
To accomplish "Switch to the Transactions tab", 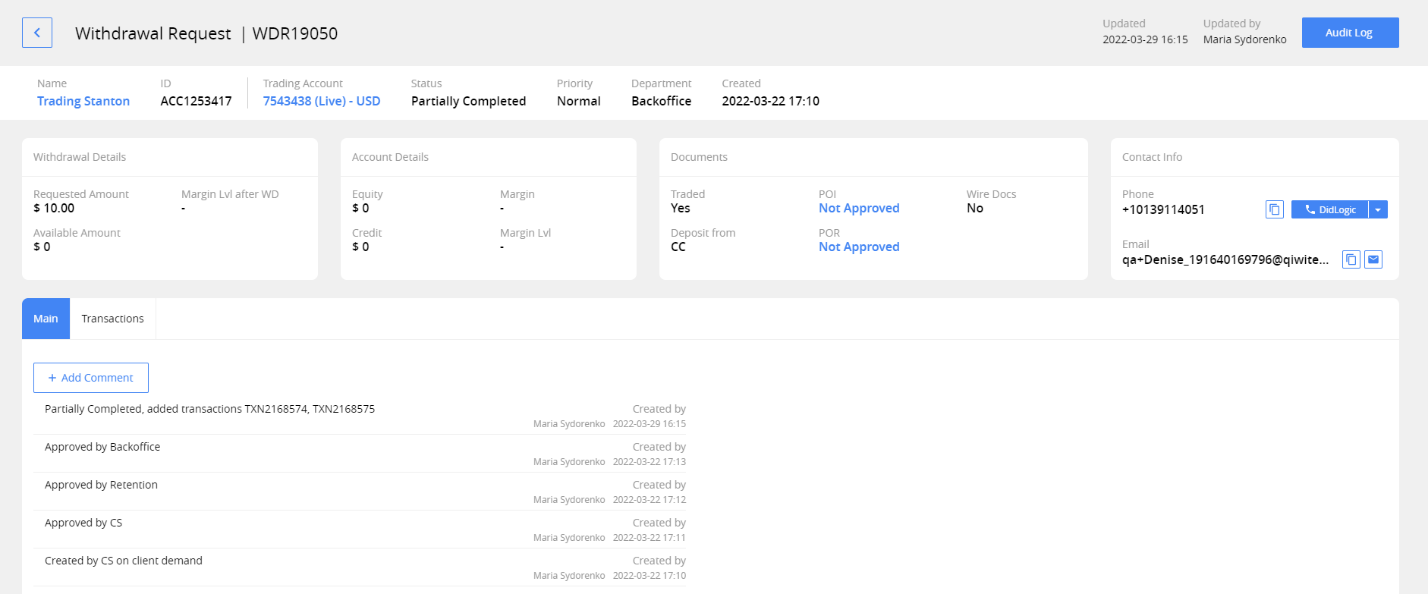I will [x=112, y=318].
